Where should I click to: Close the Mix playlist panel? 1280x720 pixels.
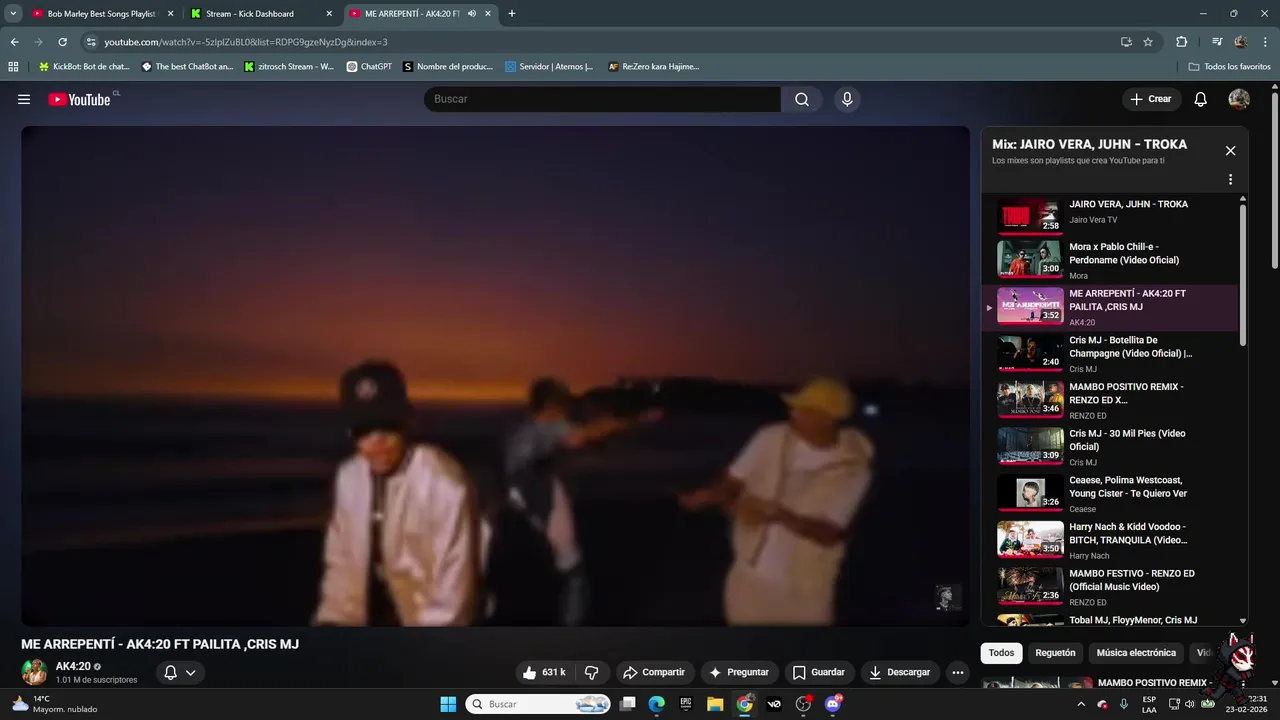(1230, 151)
